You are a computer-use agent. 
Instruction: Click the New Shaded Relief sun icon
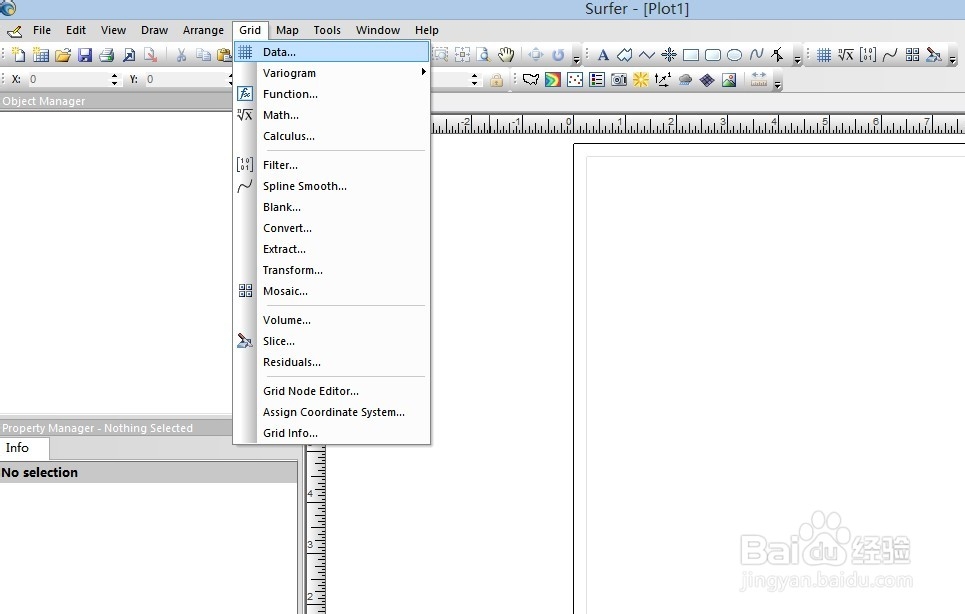tap(641, 79)
